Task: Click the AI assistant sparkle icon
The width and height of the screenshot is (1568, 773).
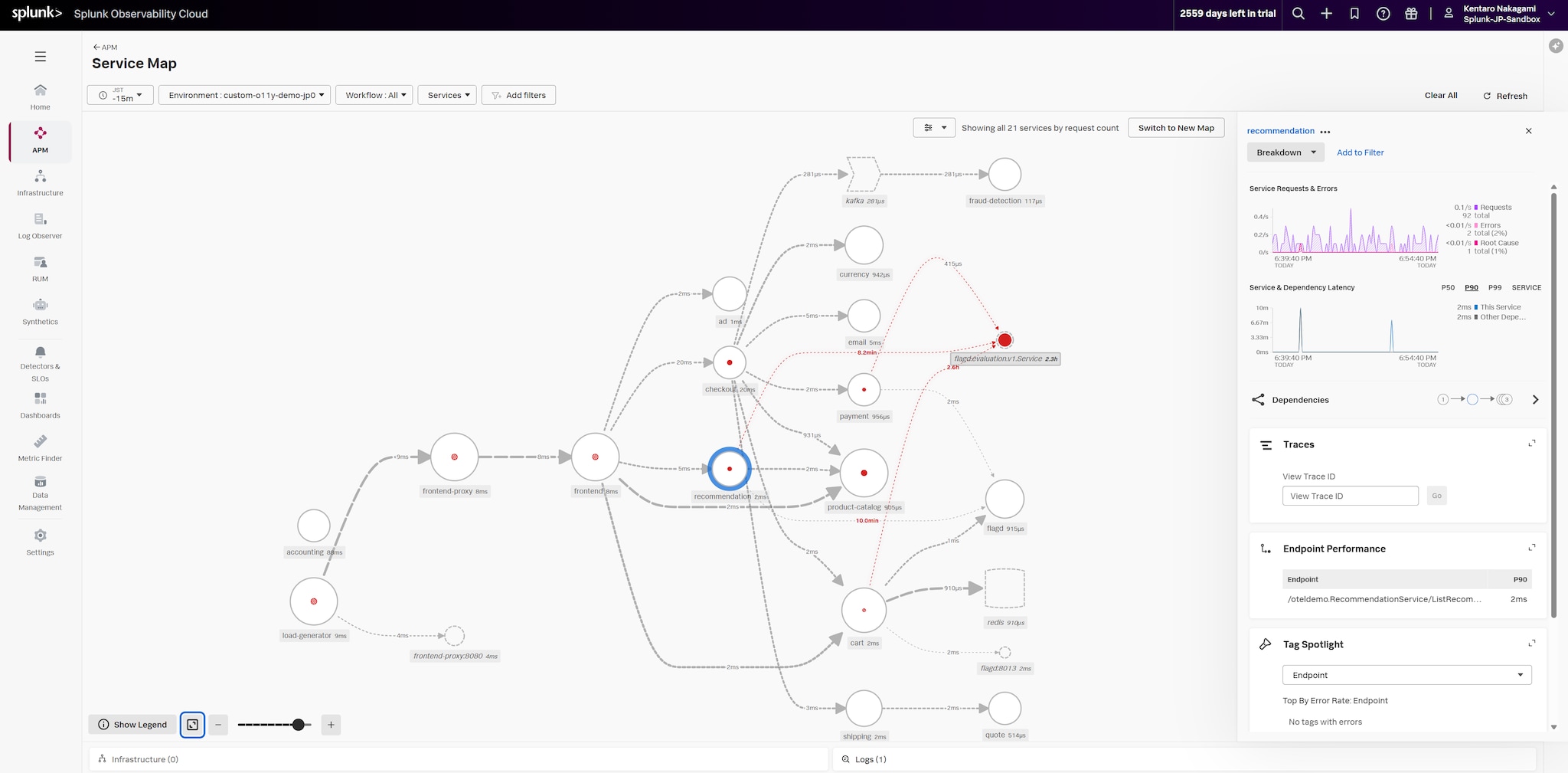Action: click(1556, 46)
